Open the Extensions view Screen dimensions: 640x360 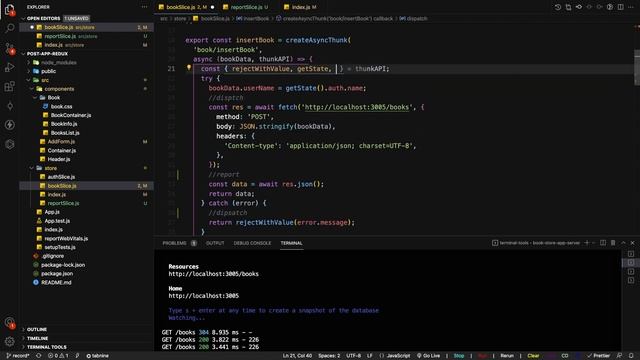[x=9, y=86]
